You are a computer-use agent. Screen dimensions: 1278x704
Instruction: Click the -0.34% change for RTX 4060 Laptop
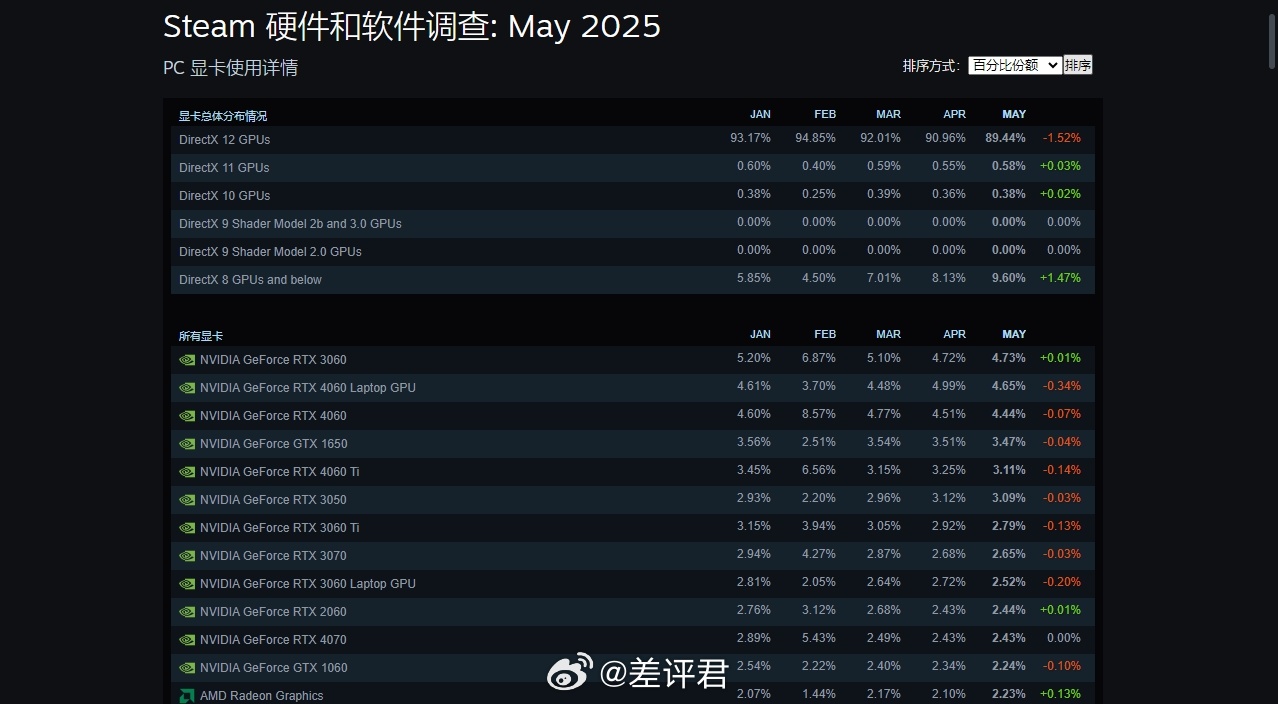pyautogui.click(x=1062, y=386)
